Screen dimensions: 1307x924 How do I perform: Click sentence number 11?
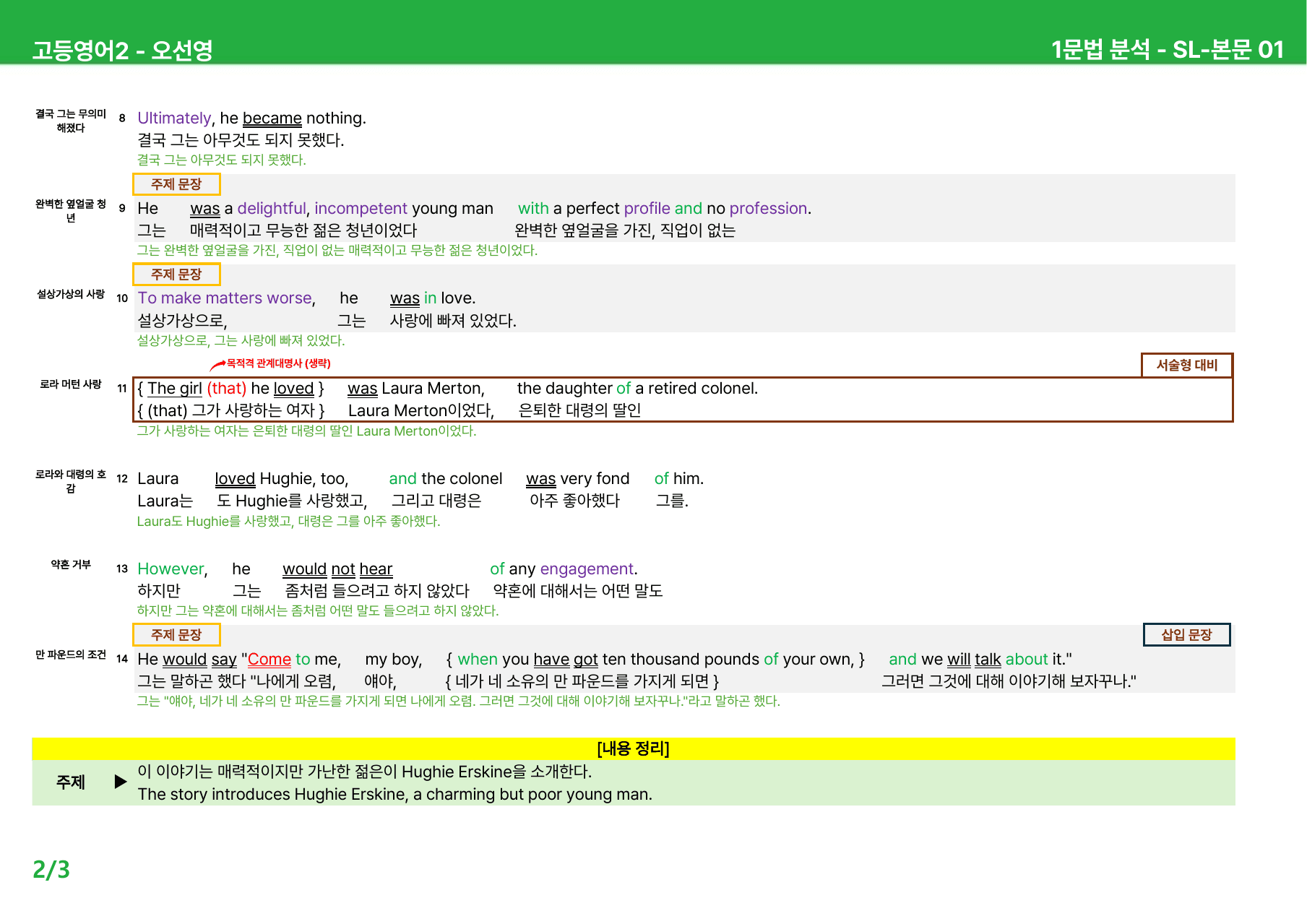pos(122,388)
